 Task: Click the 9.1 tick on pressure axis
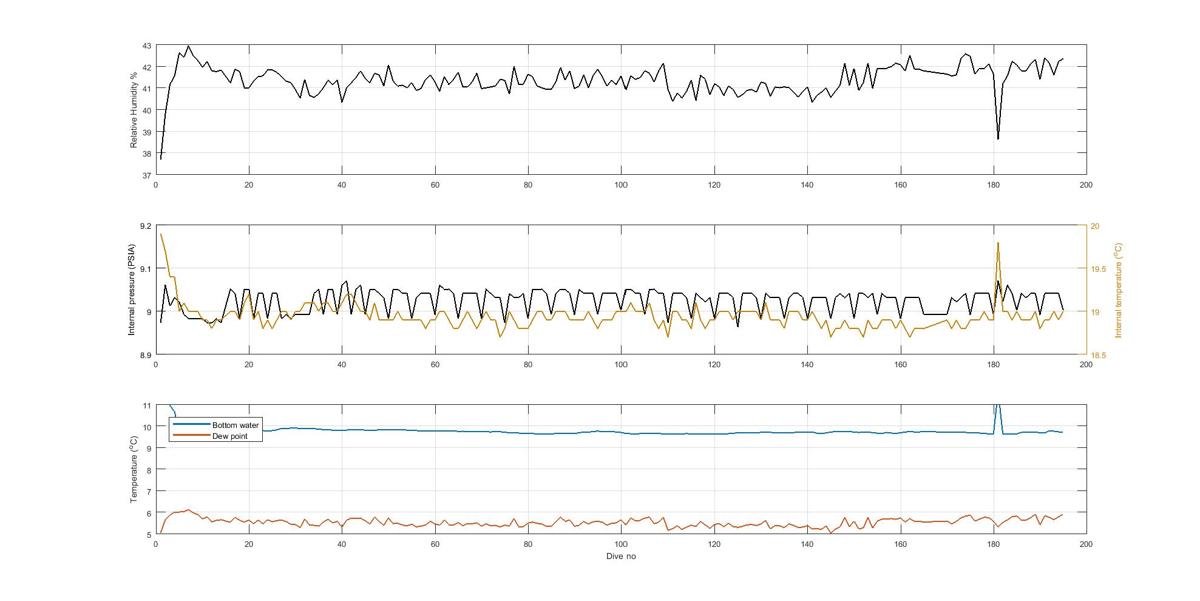point(144,269)
